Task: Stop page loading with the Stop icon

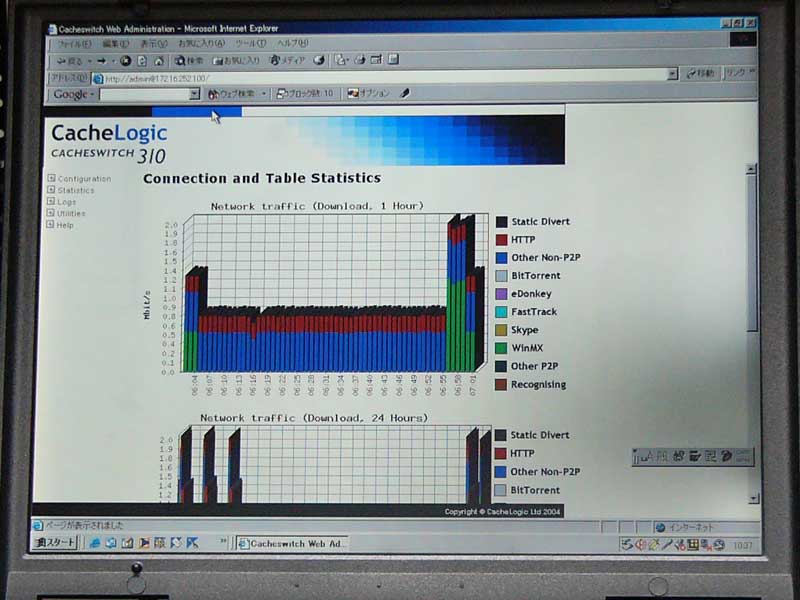Action: tap(126, 61)
